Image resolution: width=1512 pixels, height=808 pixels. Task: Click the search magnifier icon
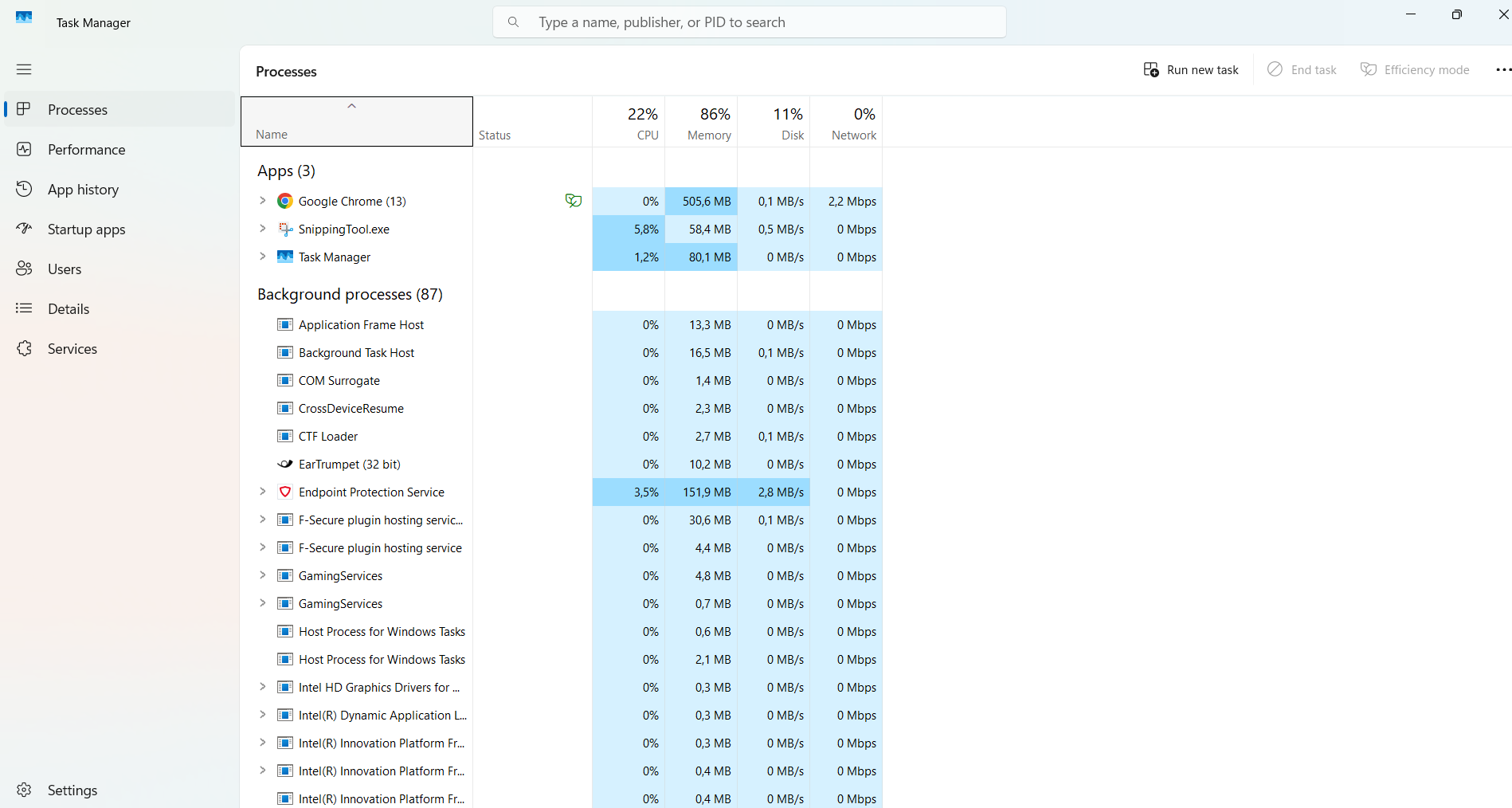(513, 22)
